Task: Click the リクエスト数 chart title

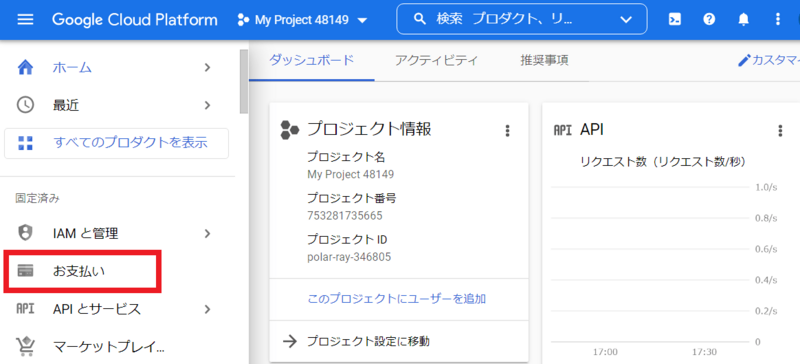Action: [663, 162]
